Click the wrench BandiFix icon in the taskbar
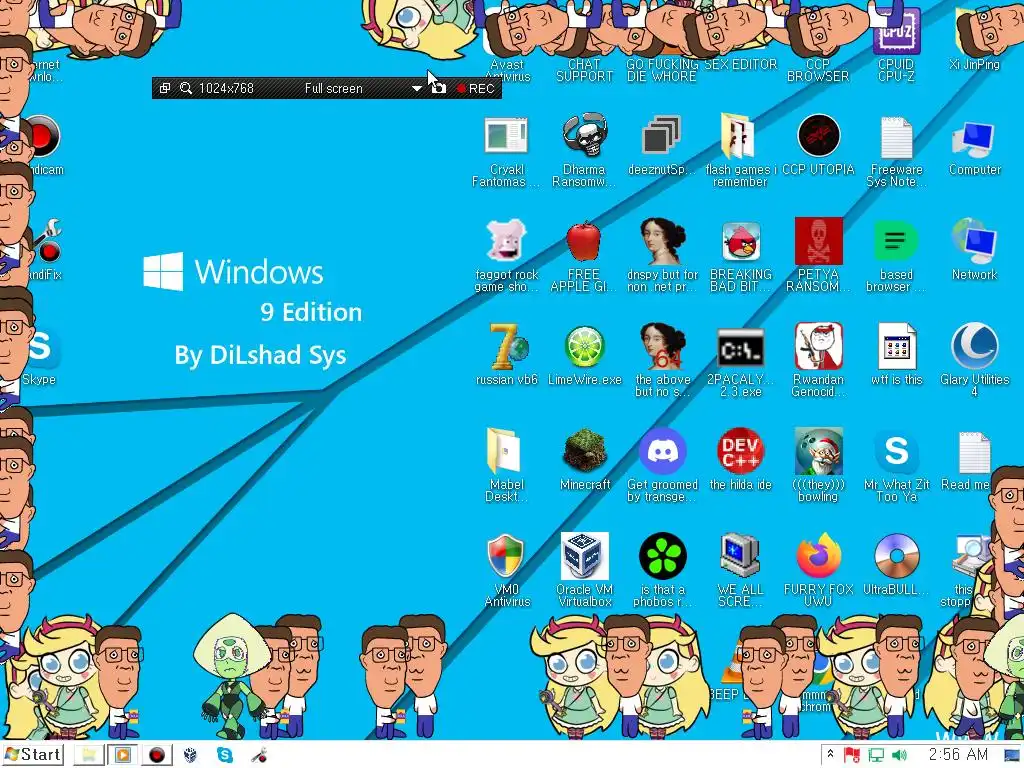 (x=259, y=755)
